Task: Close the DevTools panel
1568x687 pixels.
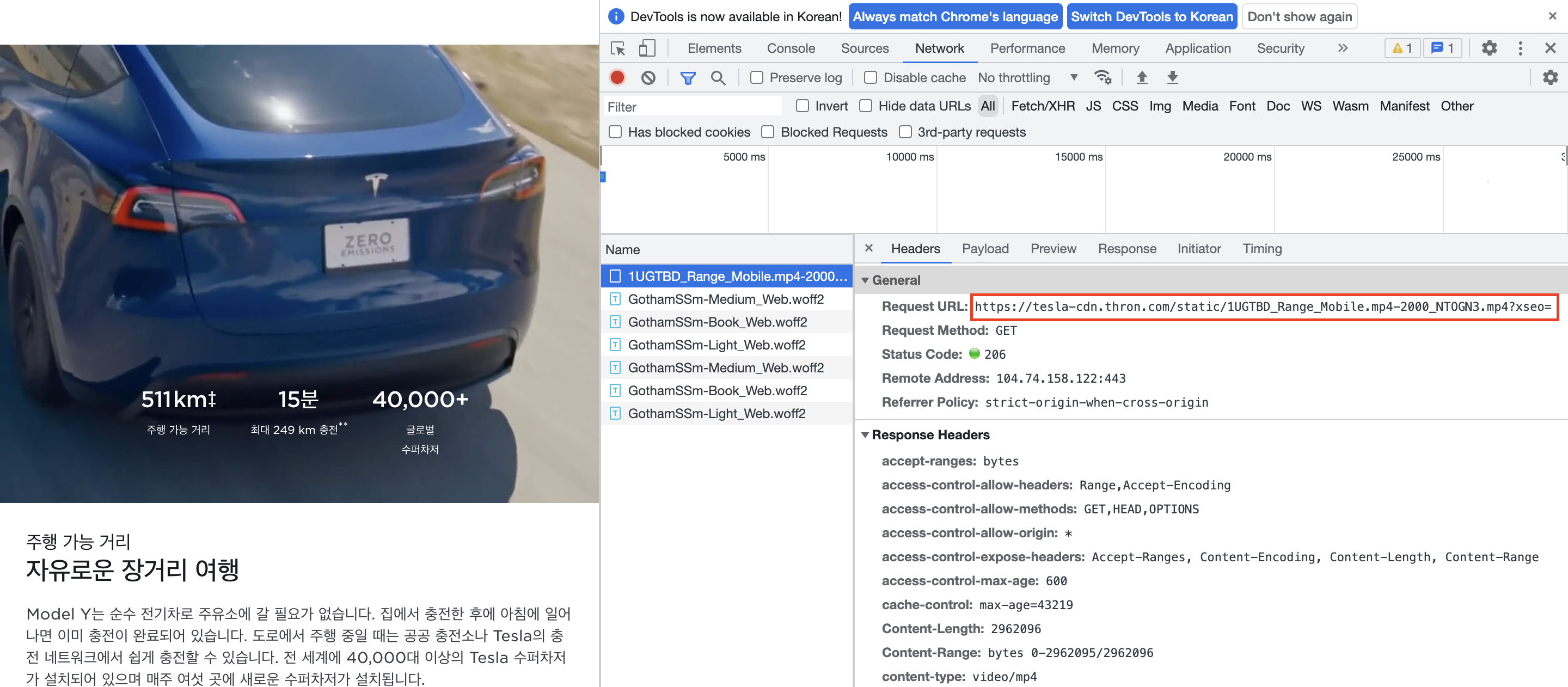Action: [1549, 48]
